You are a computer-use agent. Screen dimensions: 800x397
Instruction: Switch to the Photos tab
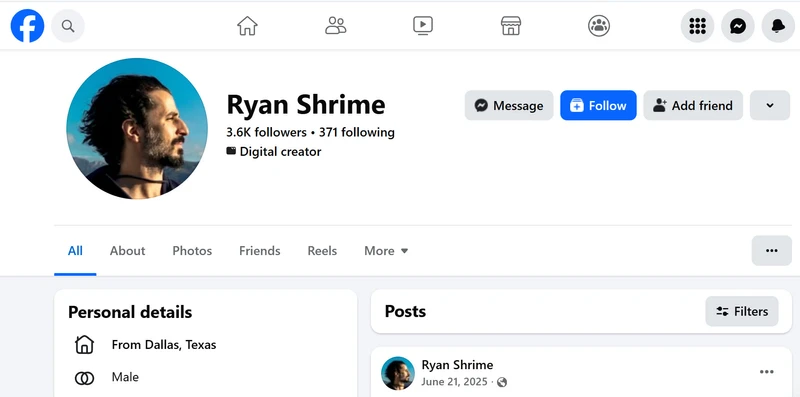coord(192,251)
